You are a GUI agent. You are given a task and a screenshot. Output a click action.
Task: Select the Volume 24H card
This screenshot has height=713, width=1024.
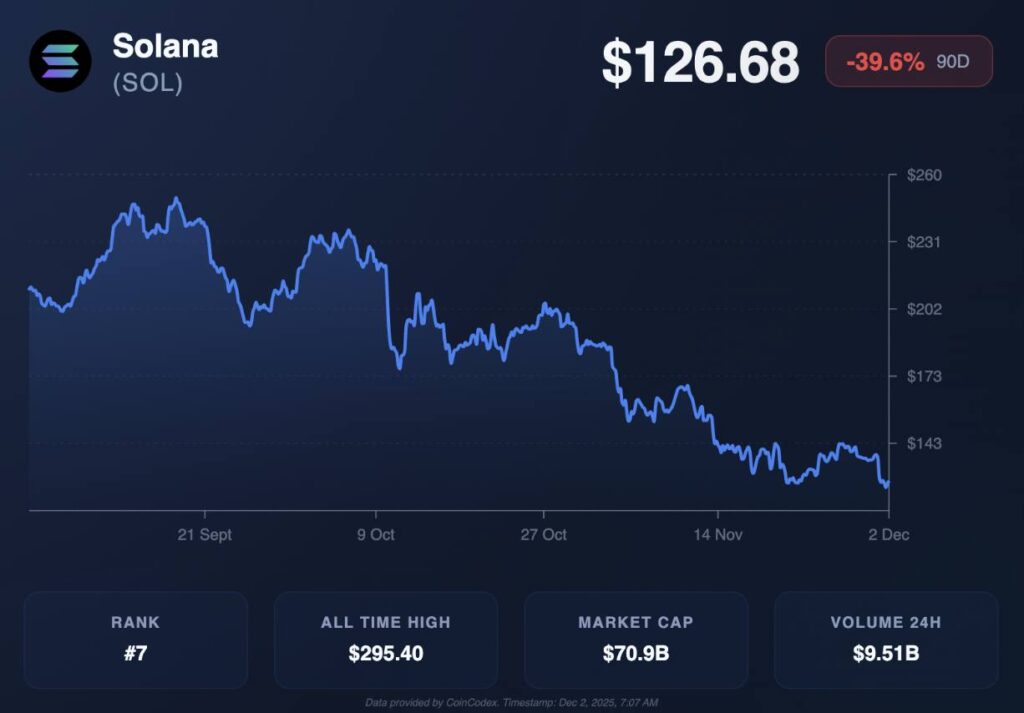(x=886, y=639)
